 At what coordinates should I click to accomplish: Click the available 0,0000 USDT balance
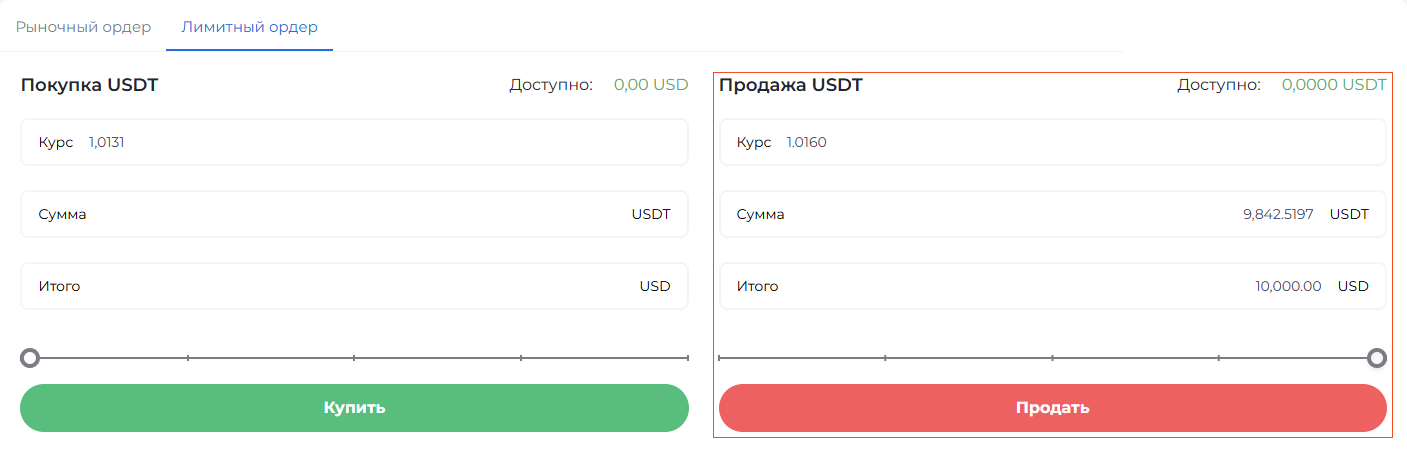pos(1334,85)
